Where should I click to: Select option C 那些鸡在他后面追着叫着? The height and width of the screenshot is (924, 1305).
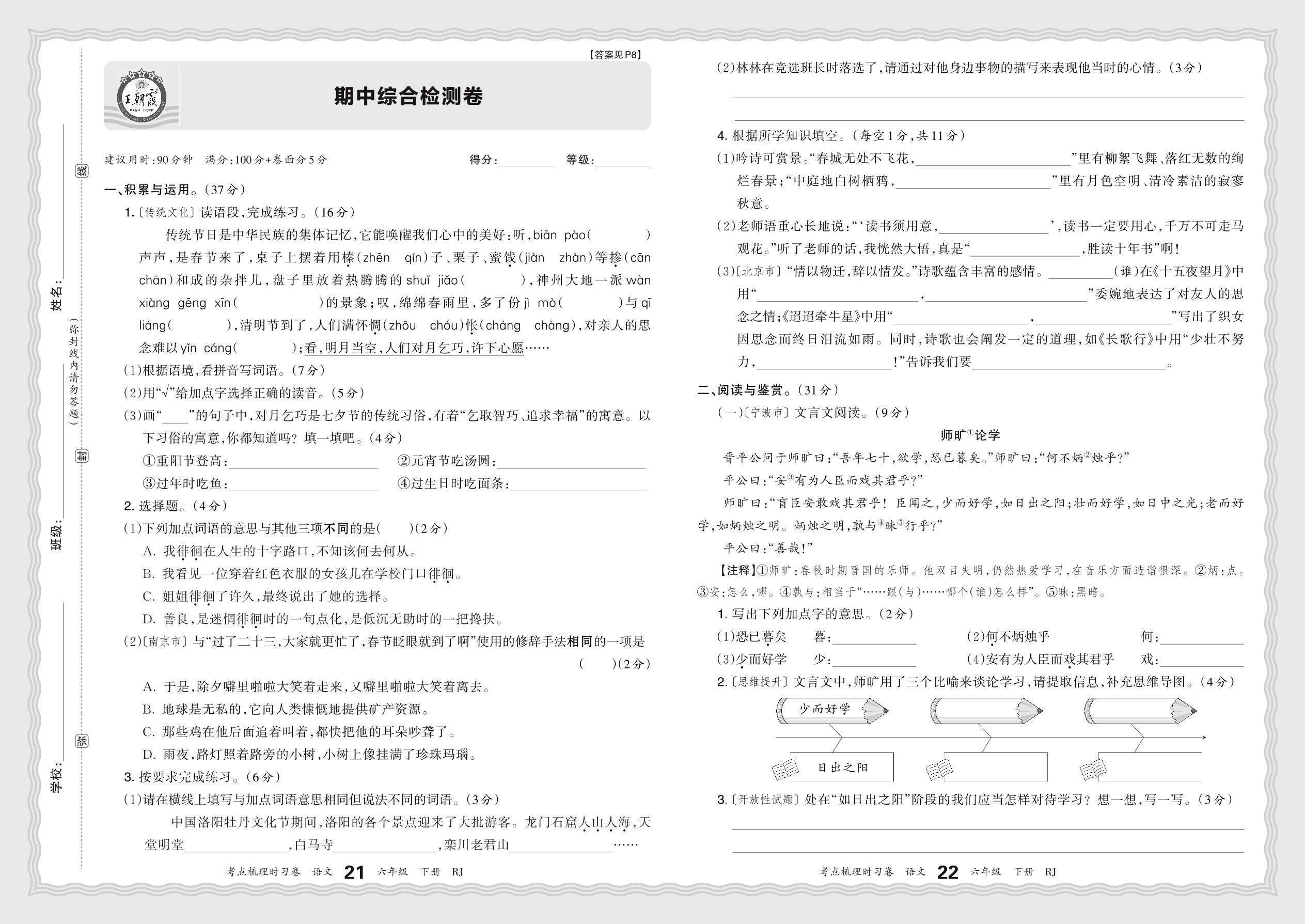tap(298, 732)
